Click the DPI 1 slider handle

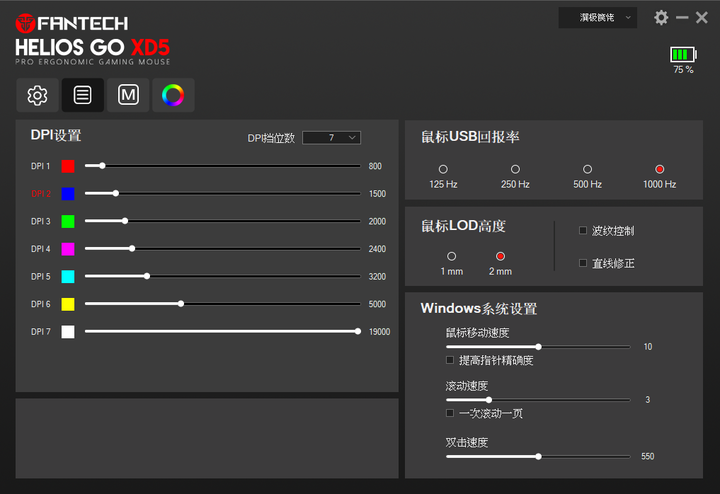[x=102, y=166]
